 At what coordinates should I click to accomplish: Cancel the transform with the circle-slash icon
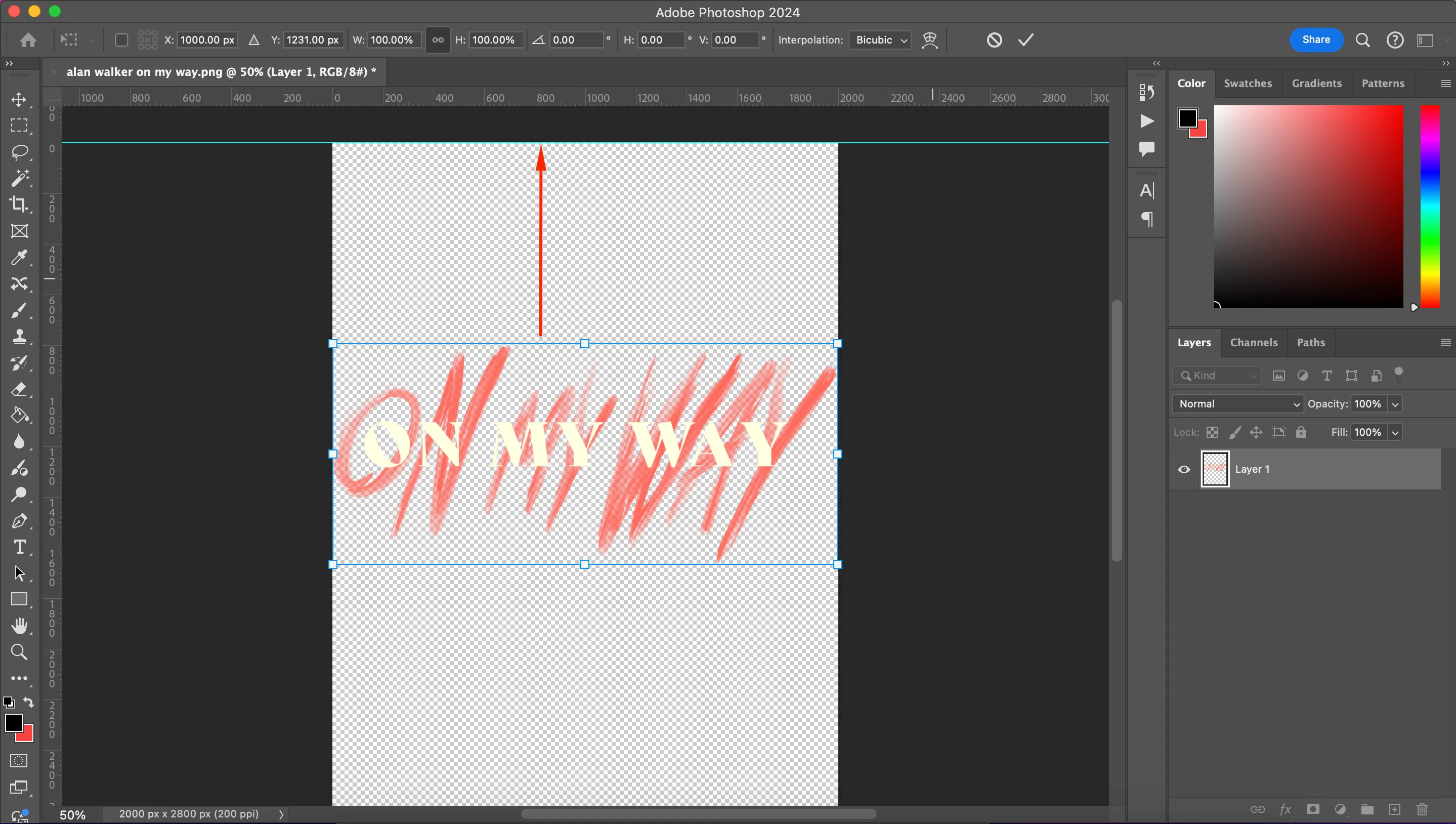tap(994, 39)
